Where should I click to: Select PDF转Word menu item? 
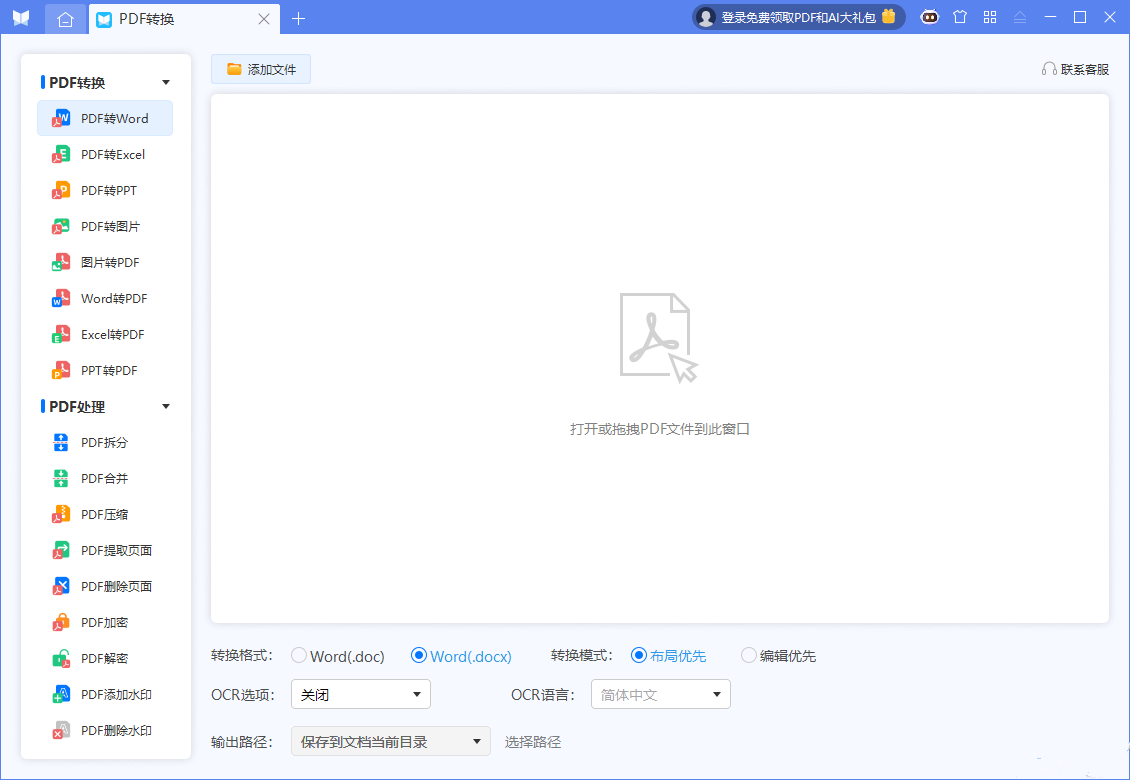click(x=105, y=118)
